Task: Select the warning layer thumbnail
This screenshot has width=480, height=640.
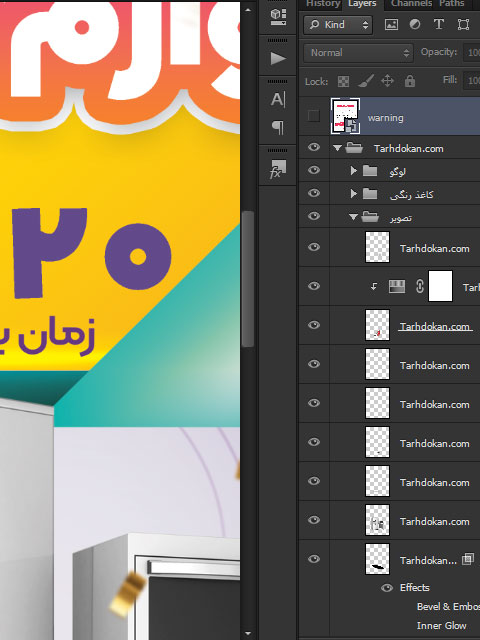Action: click(345, 116)
